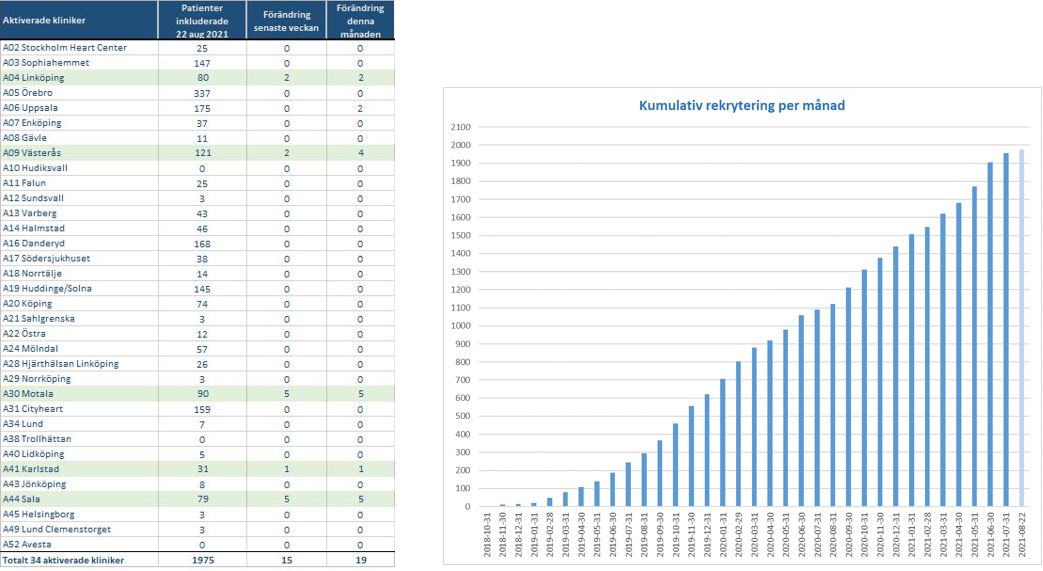Click chart title 'Kumulativ rekrytering per månad'
Screen dimensions: 1043x571
(742, 105)
